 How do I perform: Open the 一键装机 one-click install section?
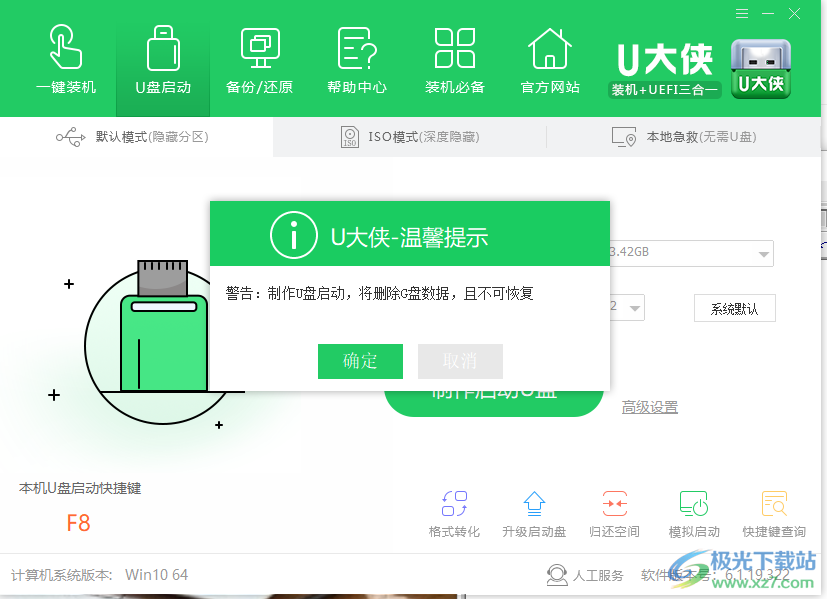click(66, 59)
